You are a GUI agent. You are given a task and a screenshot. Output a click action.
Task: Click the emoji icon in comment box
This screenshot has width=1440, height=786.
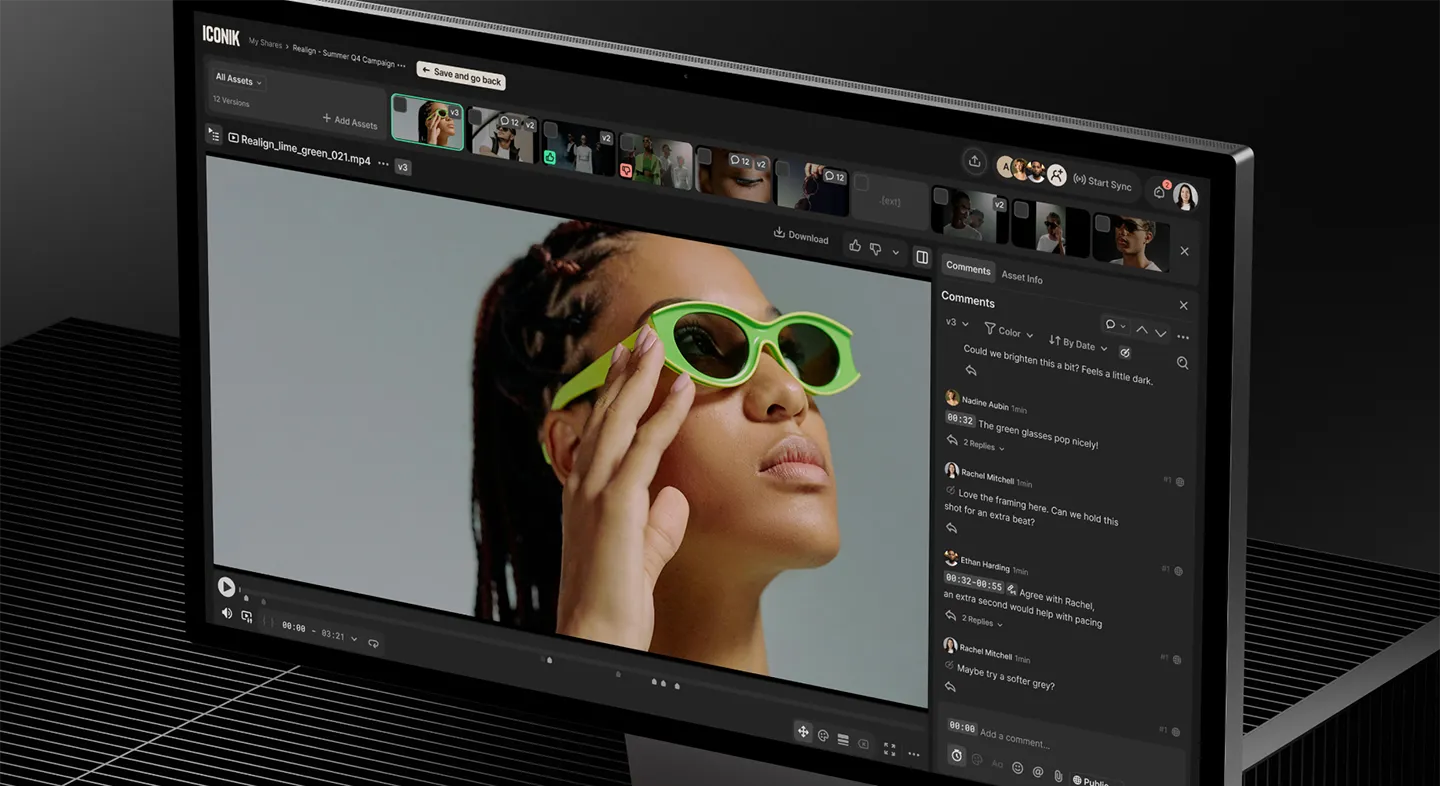(x=1017, y=768)
